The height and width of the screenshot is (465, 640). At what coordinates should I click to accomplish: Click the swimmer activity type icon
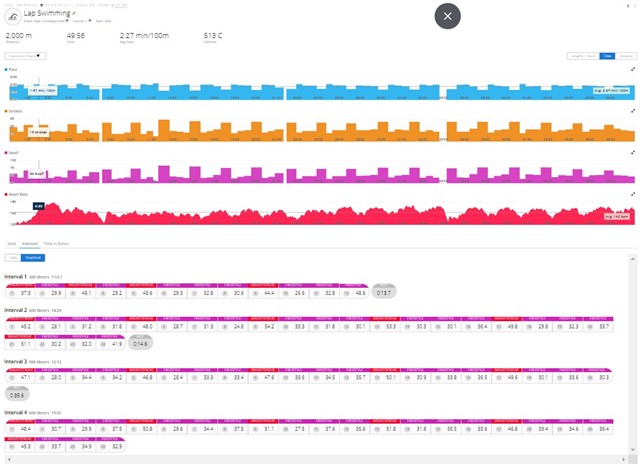pos(13,17)
